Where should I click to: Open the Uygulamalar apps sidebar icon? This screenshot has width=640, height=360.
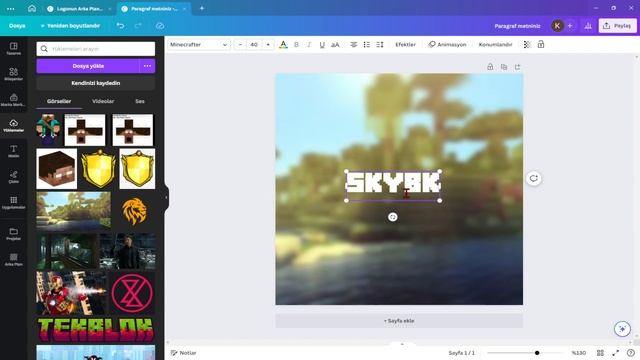pos(13,202)
